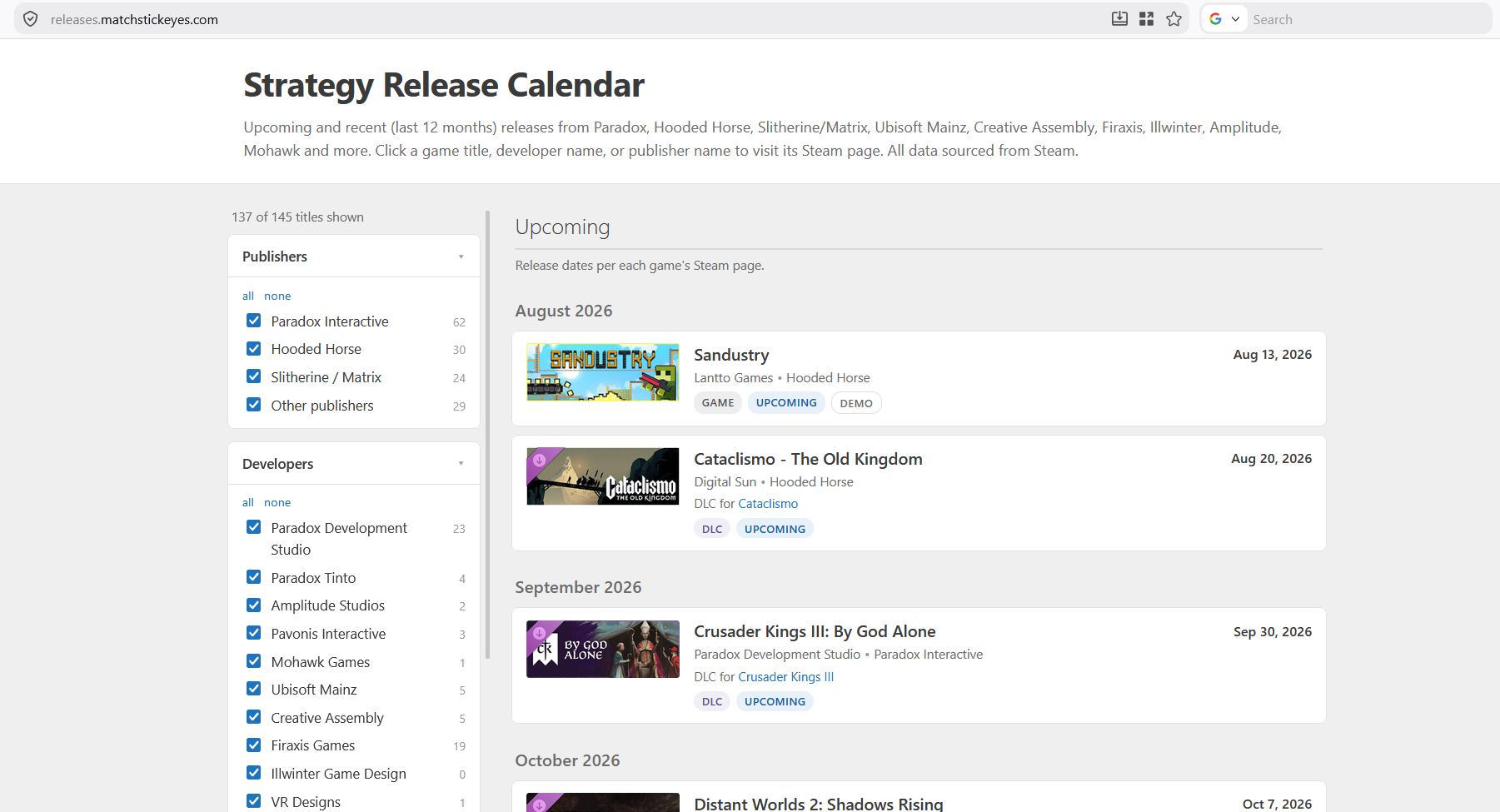Click the "Aug 13, 2026" release date
The height and width of the screenshot is (812, 1500).
1272,355
